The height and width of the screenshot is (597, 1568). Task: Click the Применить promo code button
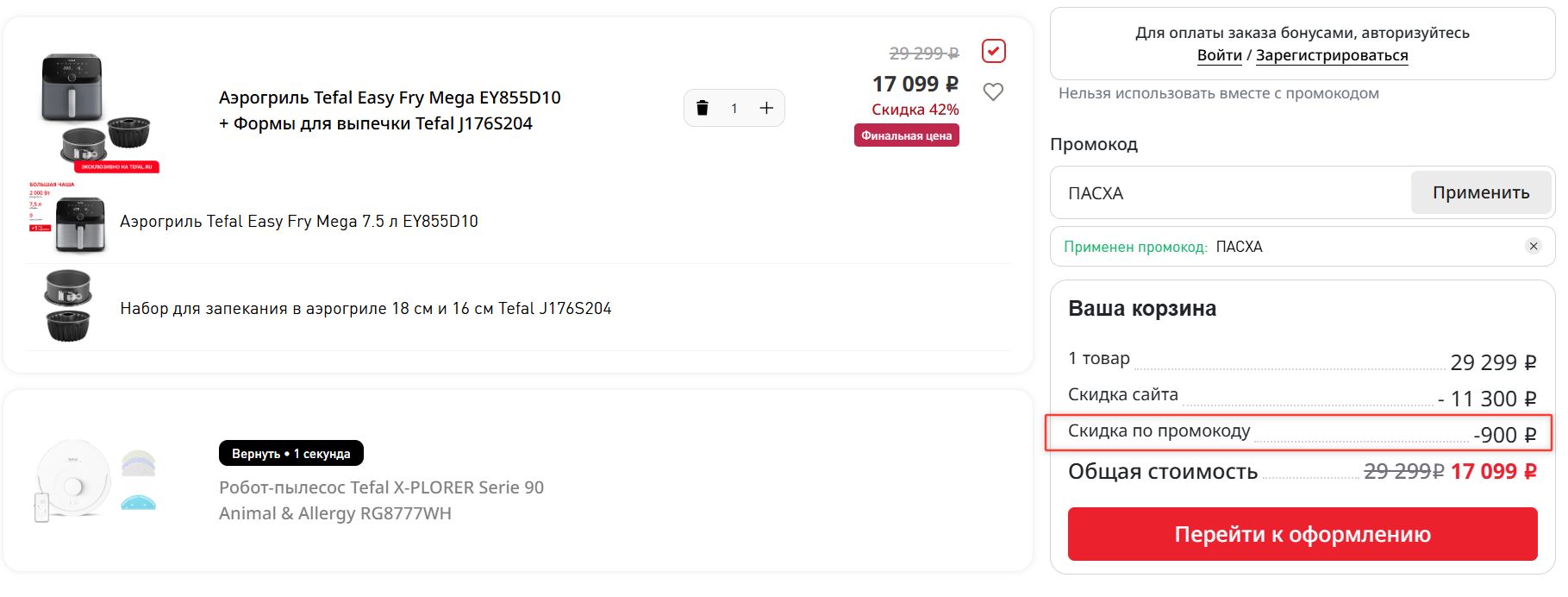pyautogui.click(x=1480, y=192)
